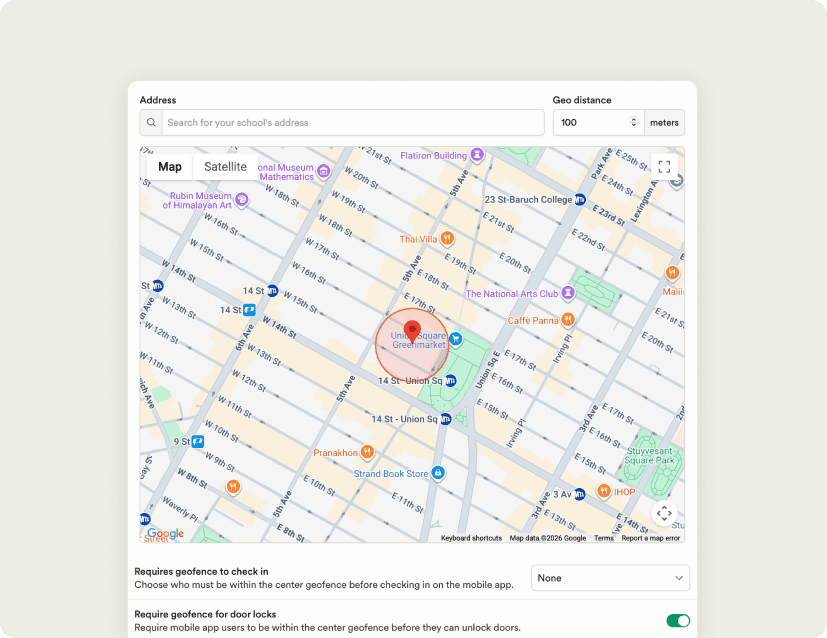Click the Malii restaurant marker icon
The image size is (827, 638).
672,273
